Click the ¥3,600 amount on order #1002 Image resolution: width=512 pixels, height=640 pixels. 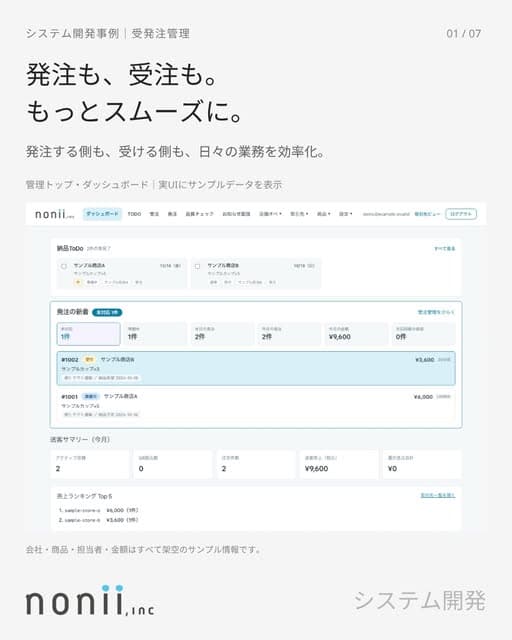pyautogui.click(x=425, y=360)
